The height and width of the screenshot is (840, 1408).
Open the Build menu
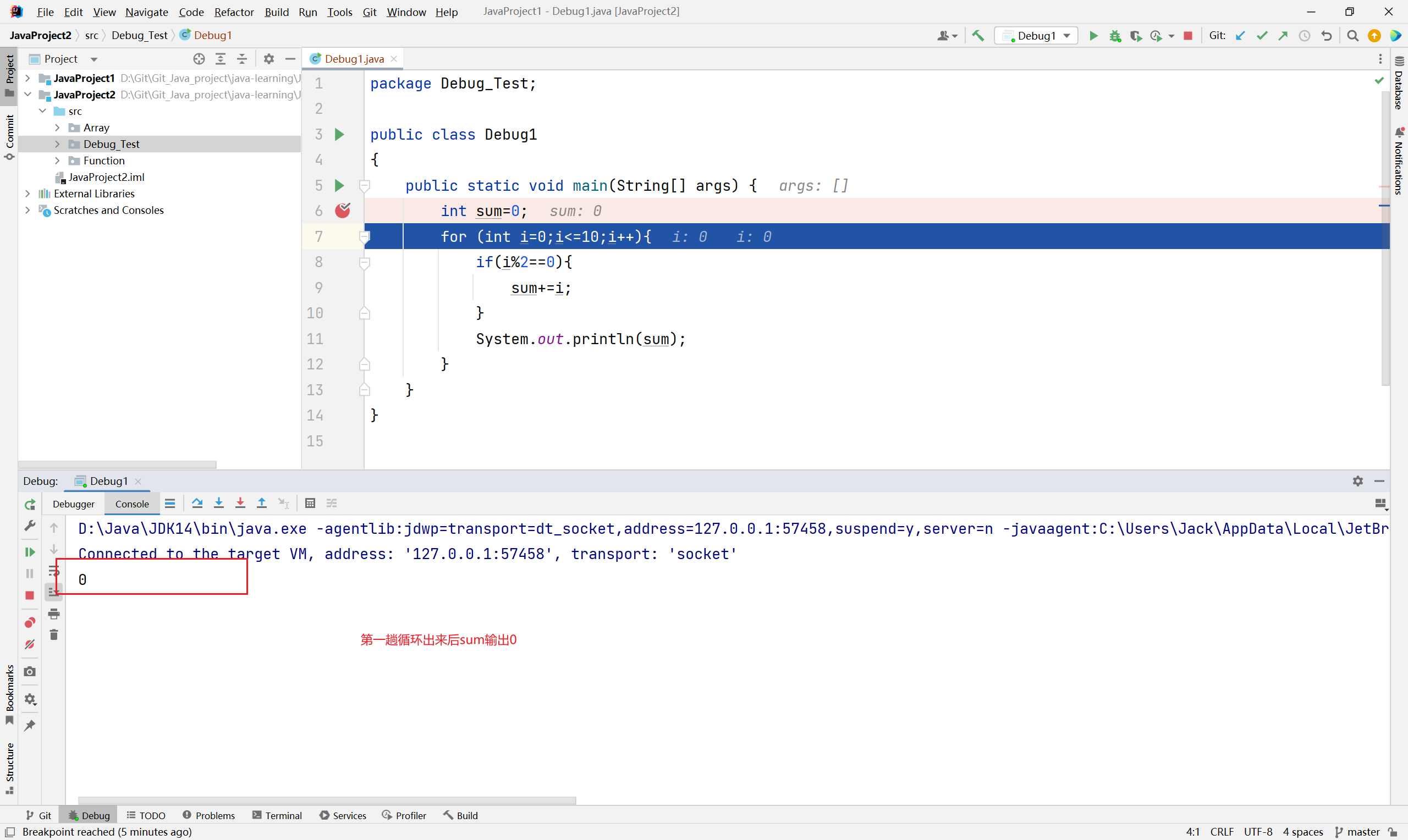tap(277, 12)
